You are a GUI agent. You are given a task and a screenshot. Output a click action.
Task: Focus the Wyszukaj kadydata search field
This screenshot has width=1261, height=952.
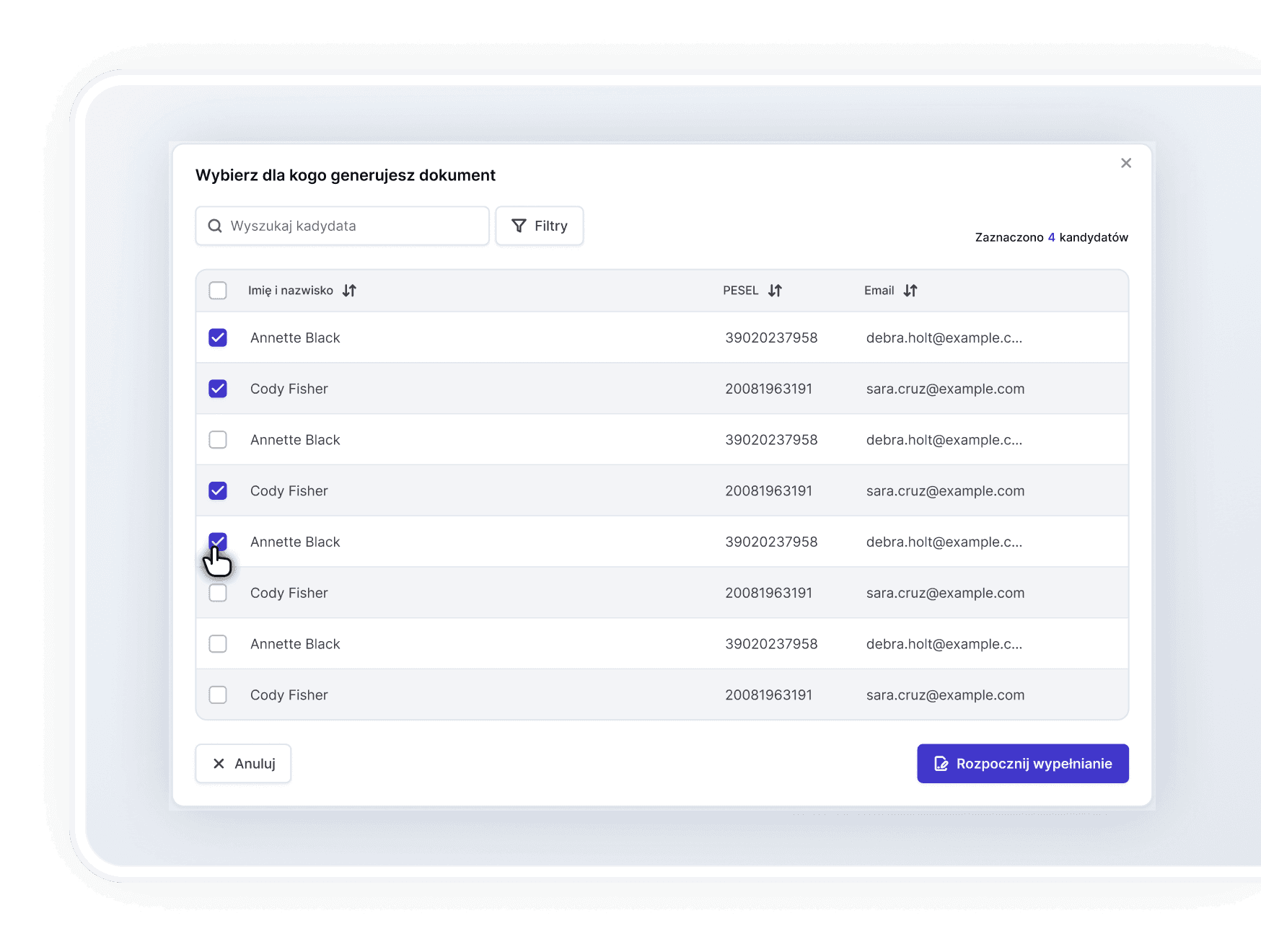point(342,226)
